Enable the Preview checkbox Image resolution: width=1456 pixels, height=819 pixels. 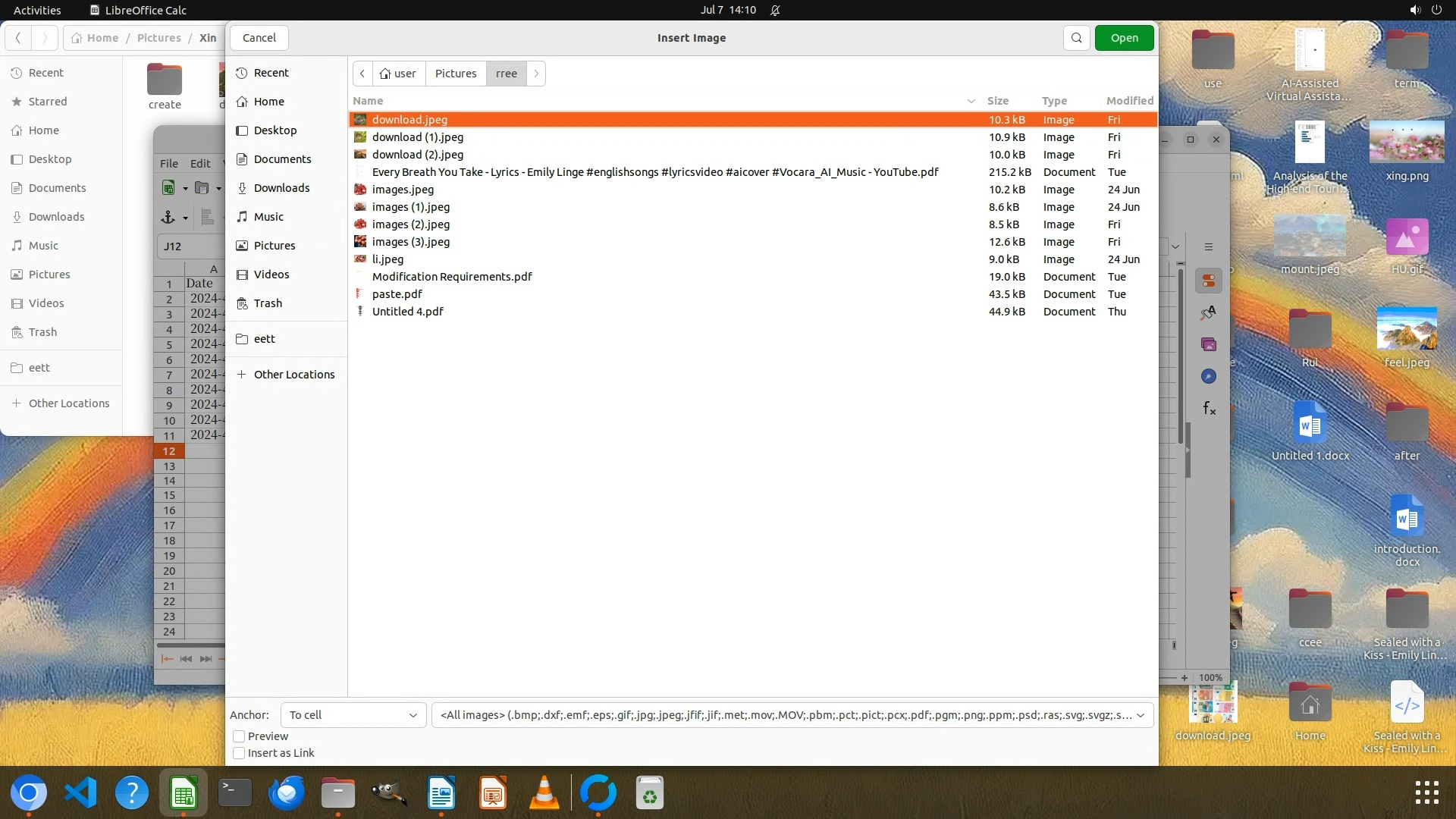[x=239, y=736]
